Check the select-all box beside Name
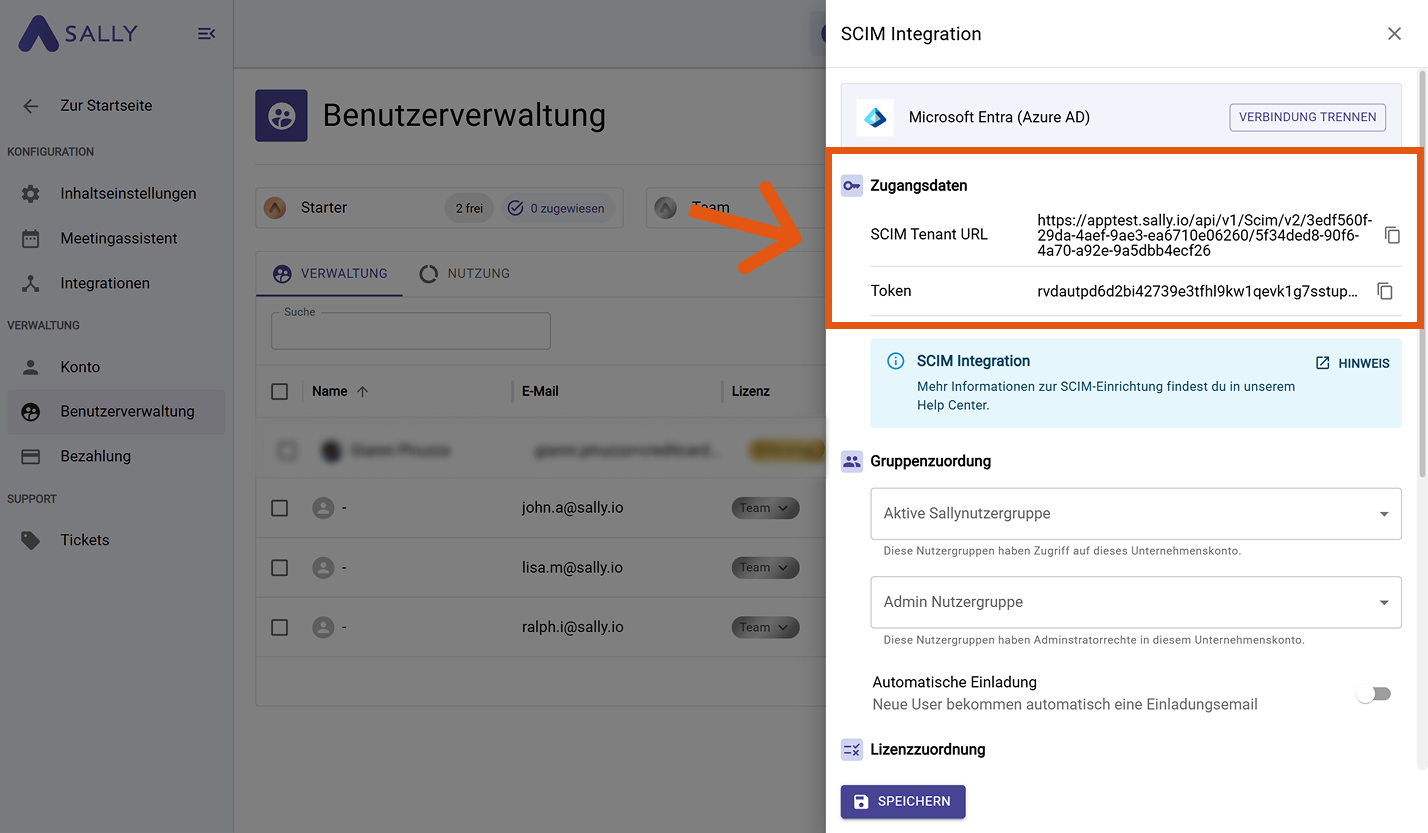Screen dimensions: 1428x833 click(x=280, y=391)
